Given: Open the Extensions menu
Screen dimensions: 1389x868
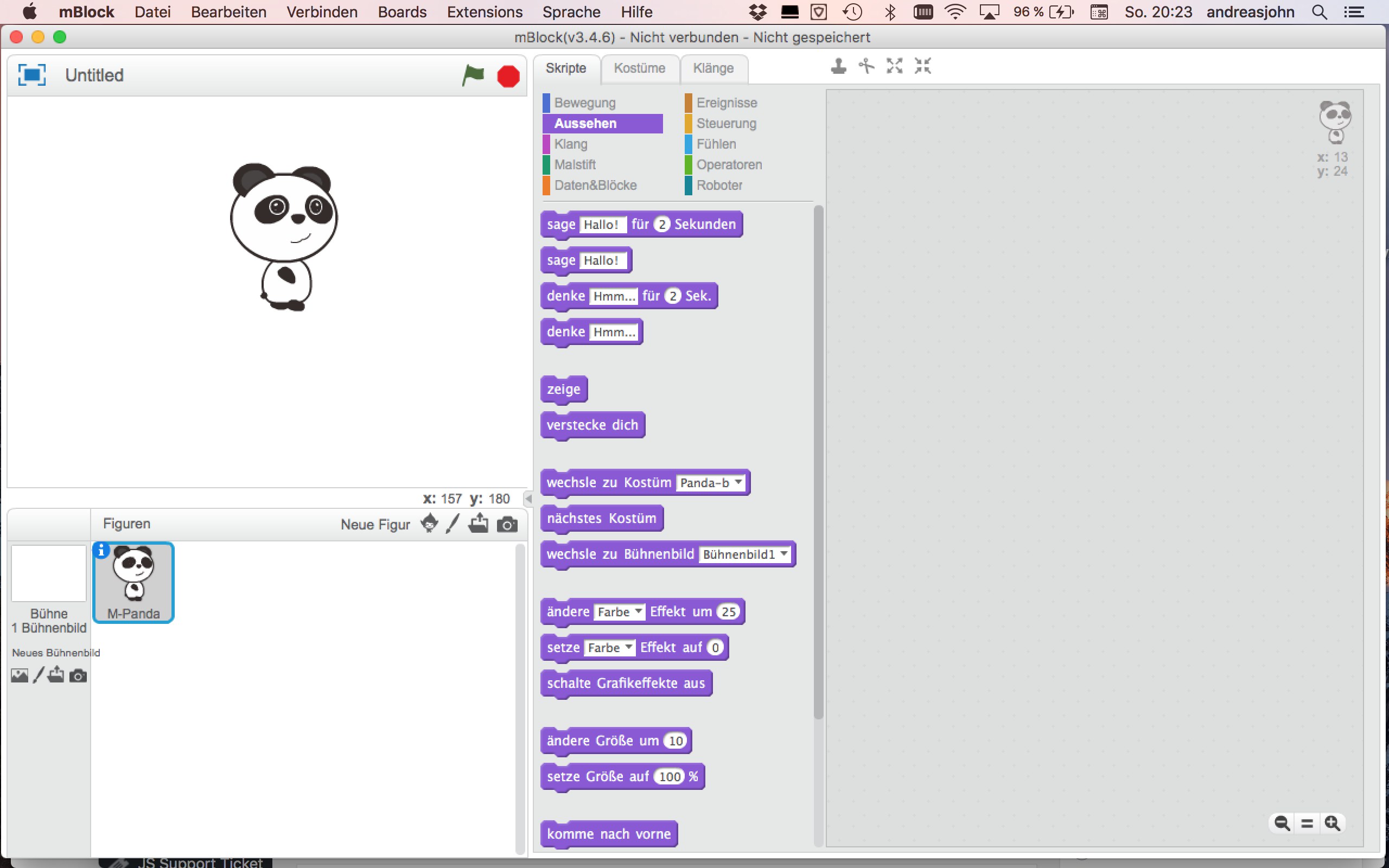Looking at the screenshot, I should pyautogui.click(x=485, y=12).
